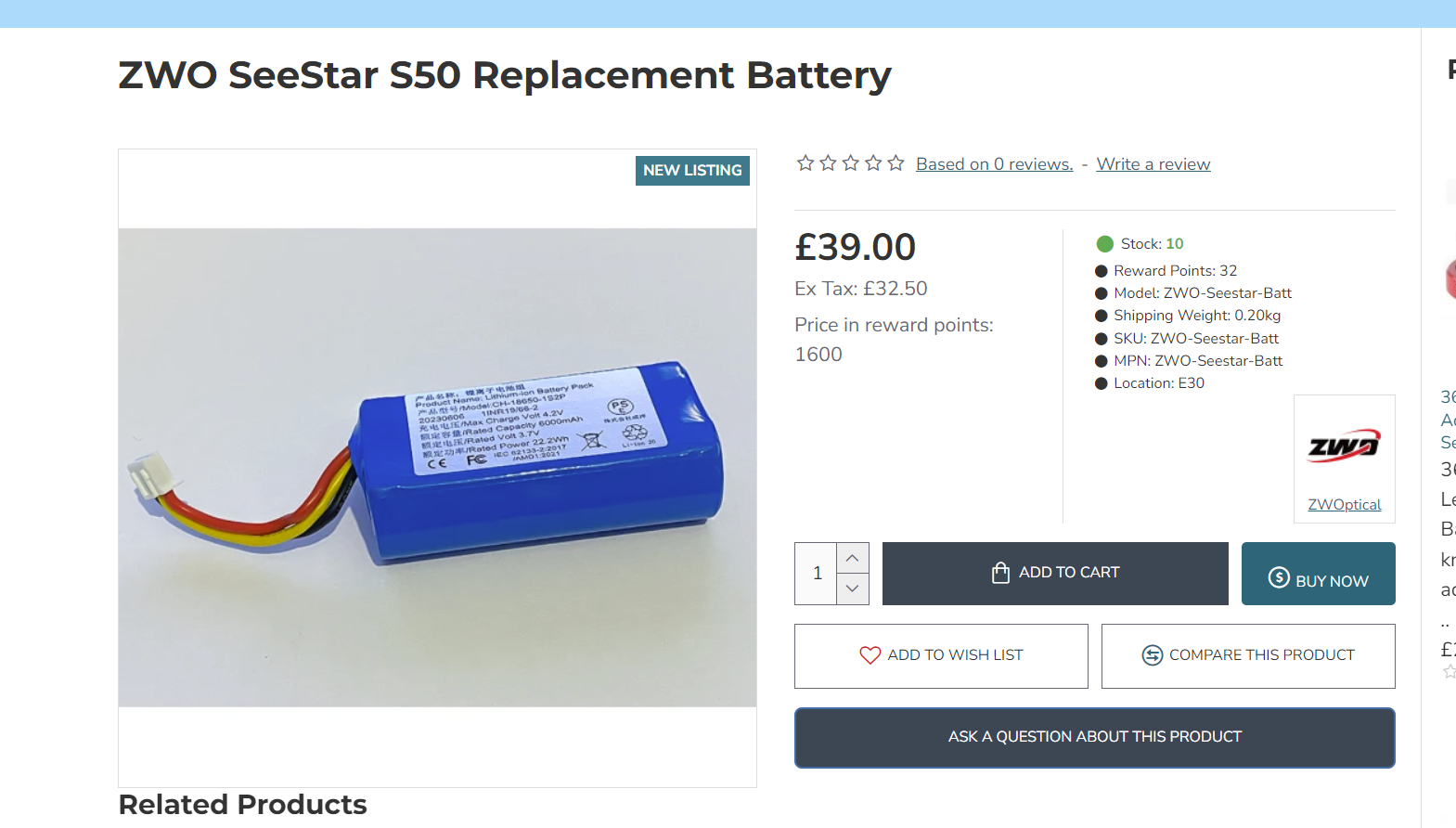
Task: Open the ZWOptical brand link
Action: (1344, 505)
